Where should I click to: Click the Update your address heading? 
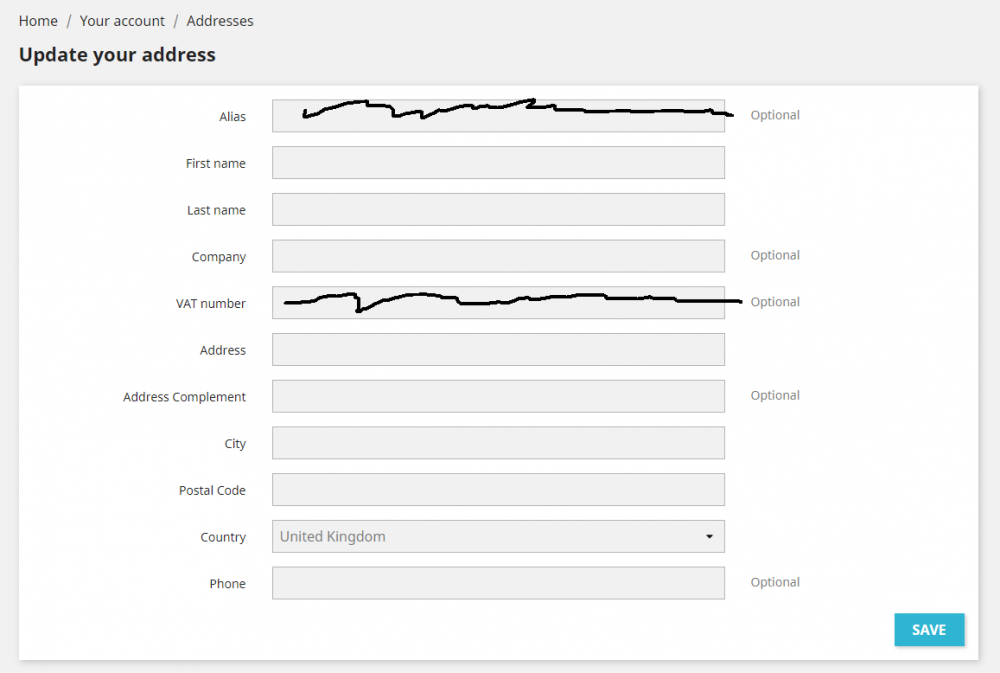(x=117, y=55)
